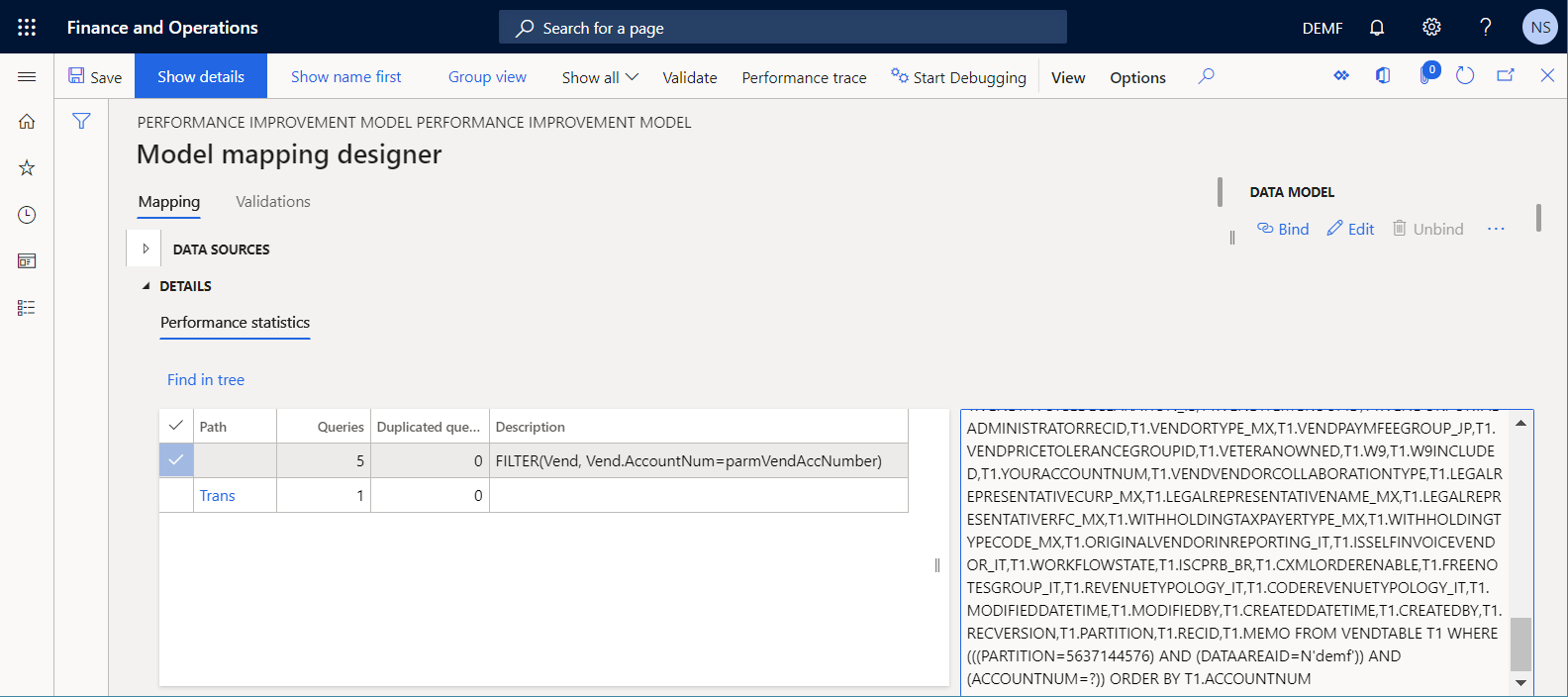Image resolution: width=1568 pixels, height=697 pixels.
Task: Click Unbind in Data model pane
Action: click(1428, 229)
